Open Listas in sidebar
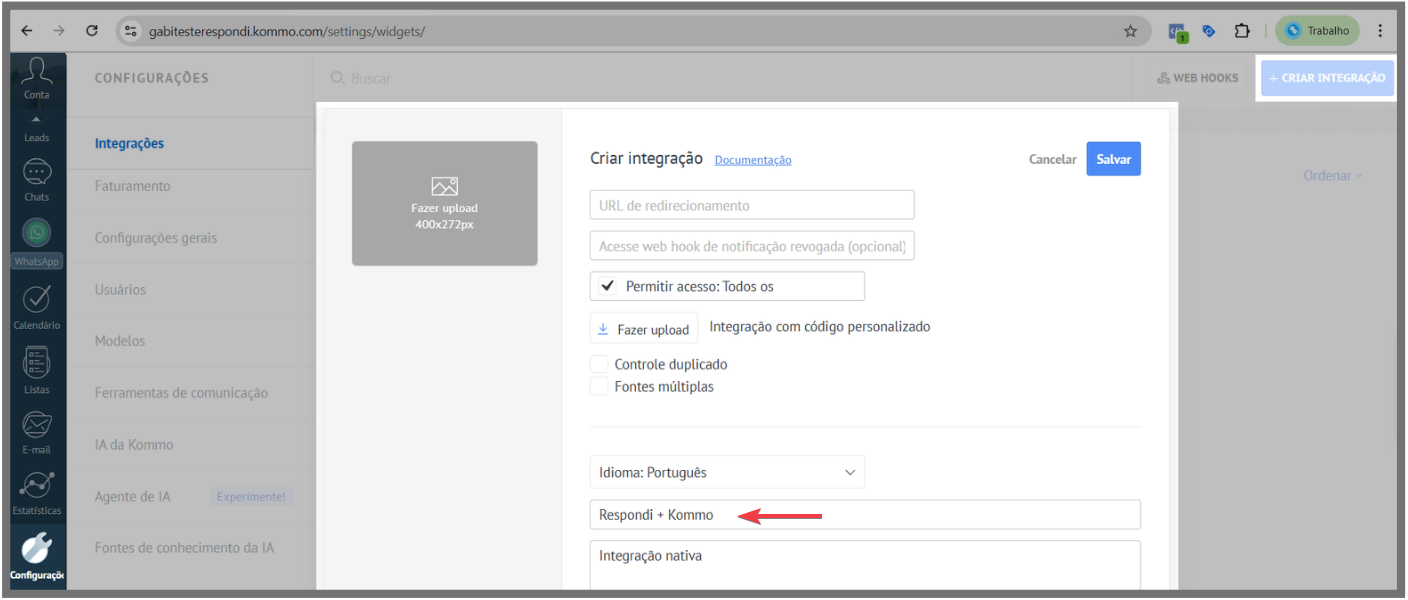 (x=37, y=370)
